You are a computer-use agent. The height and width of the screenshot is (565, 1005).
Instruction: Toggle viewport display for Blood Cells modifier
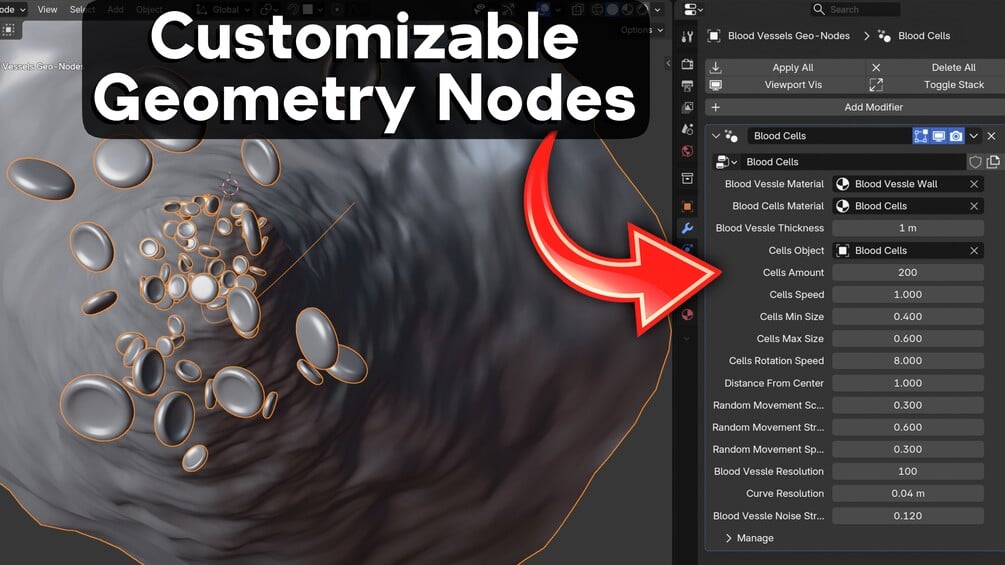[x=938, y=136]
